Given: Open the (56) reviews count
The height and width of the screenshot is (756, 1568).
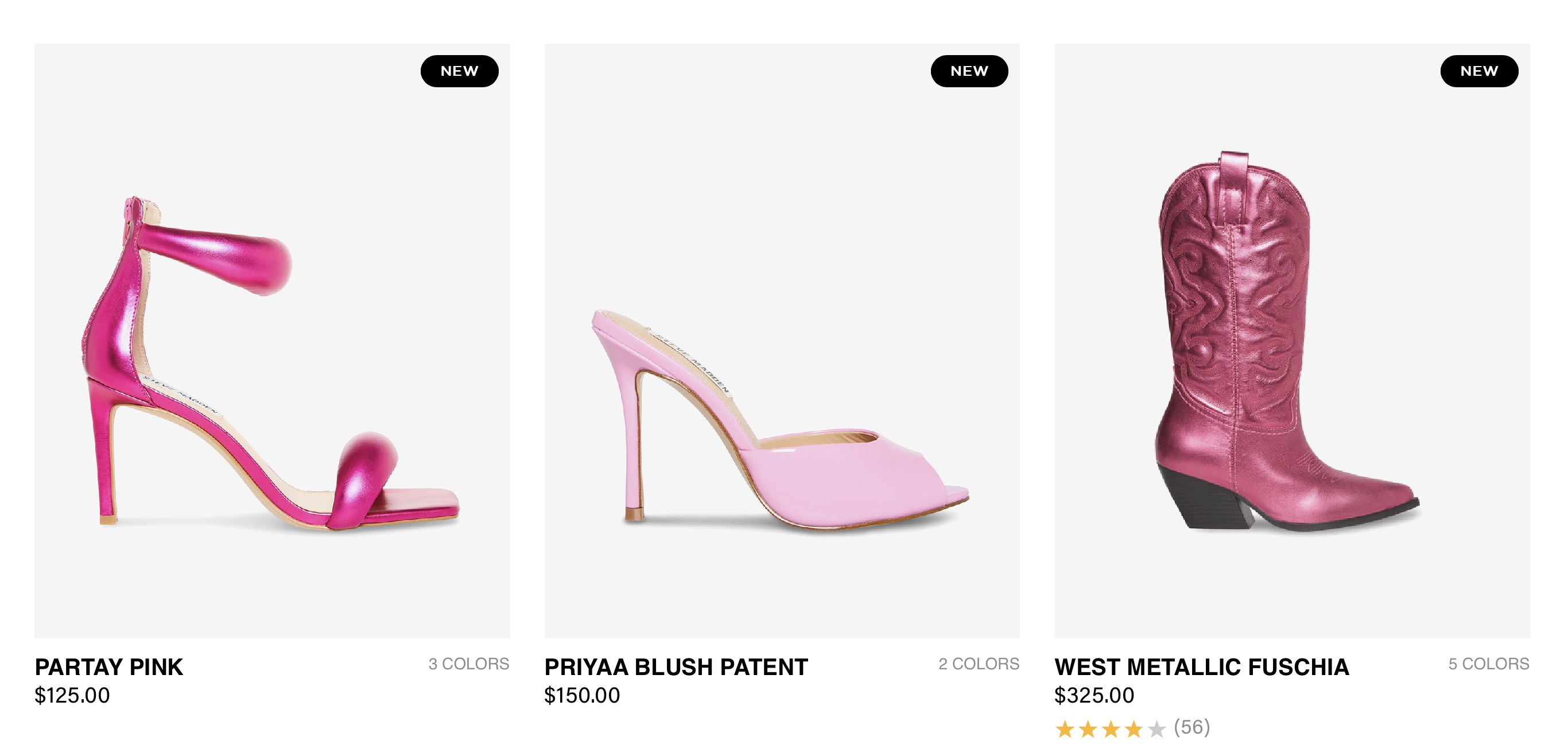Looking at the screenshot, I should point(1191,727).
